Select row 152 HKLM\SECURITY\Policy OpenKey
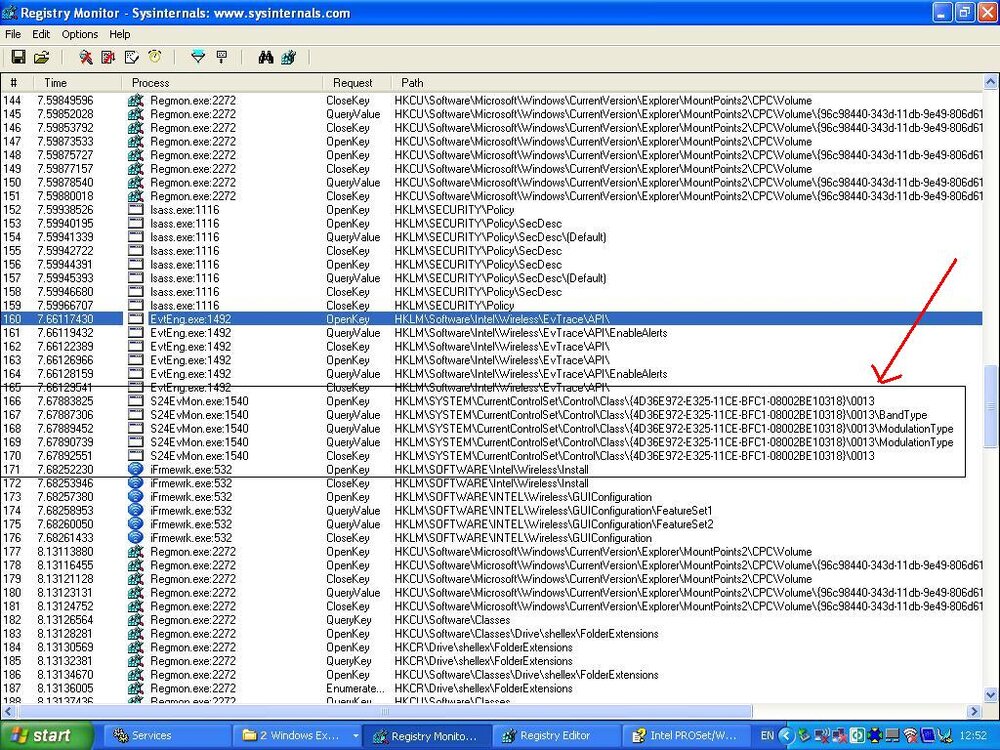The image size is (1000, 750). click(x=491, y=210)
